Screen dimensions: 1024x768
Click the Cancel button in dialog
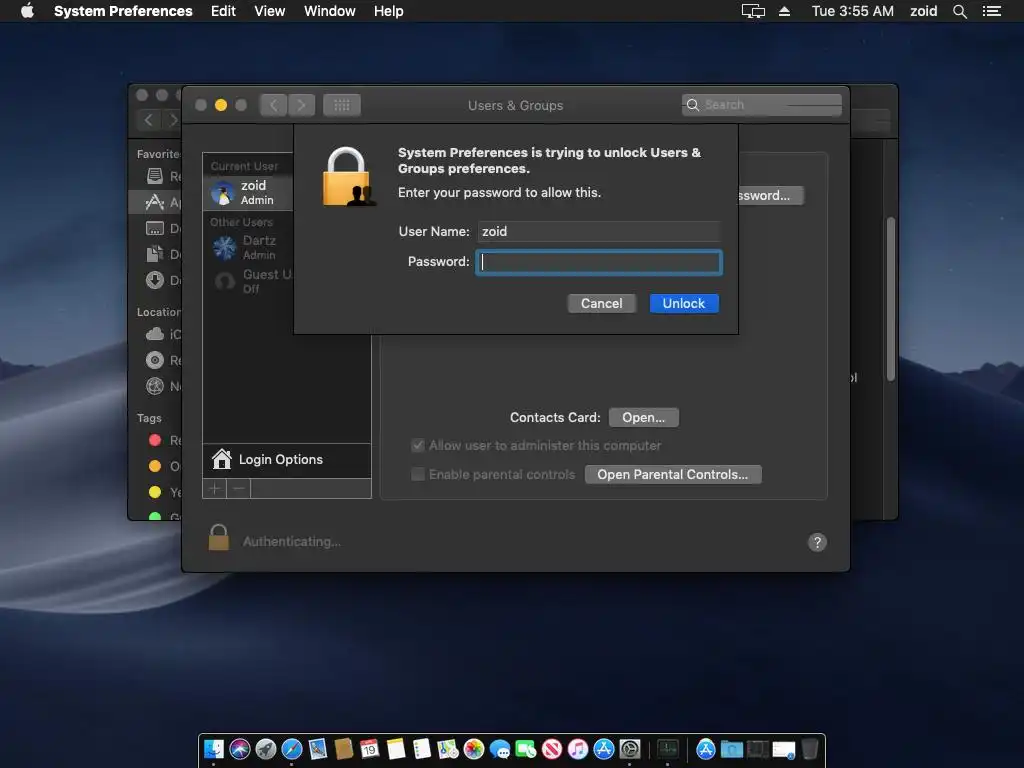pos(601,304)
